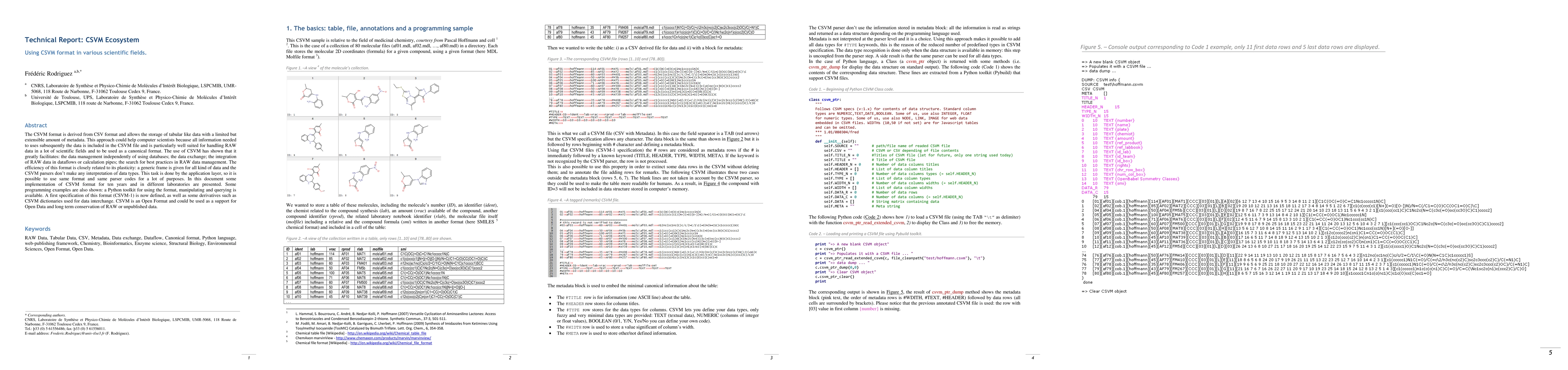Click the 'Technical Report: CSVM Ecosystem' title
The height and width of the screenshot is (370, 1568).
click(x=82, y=40)
